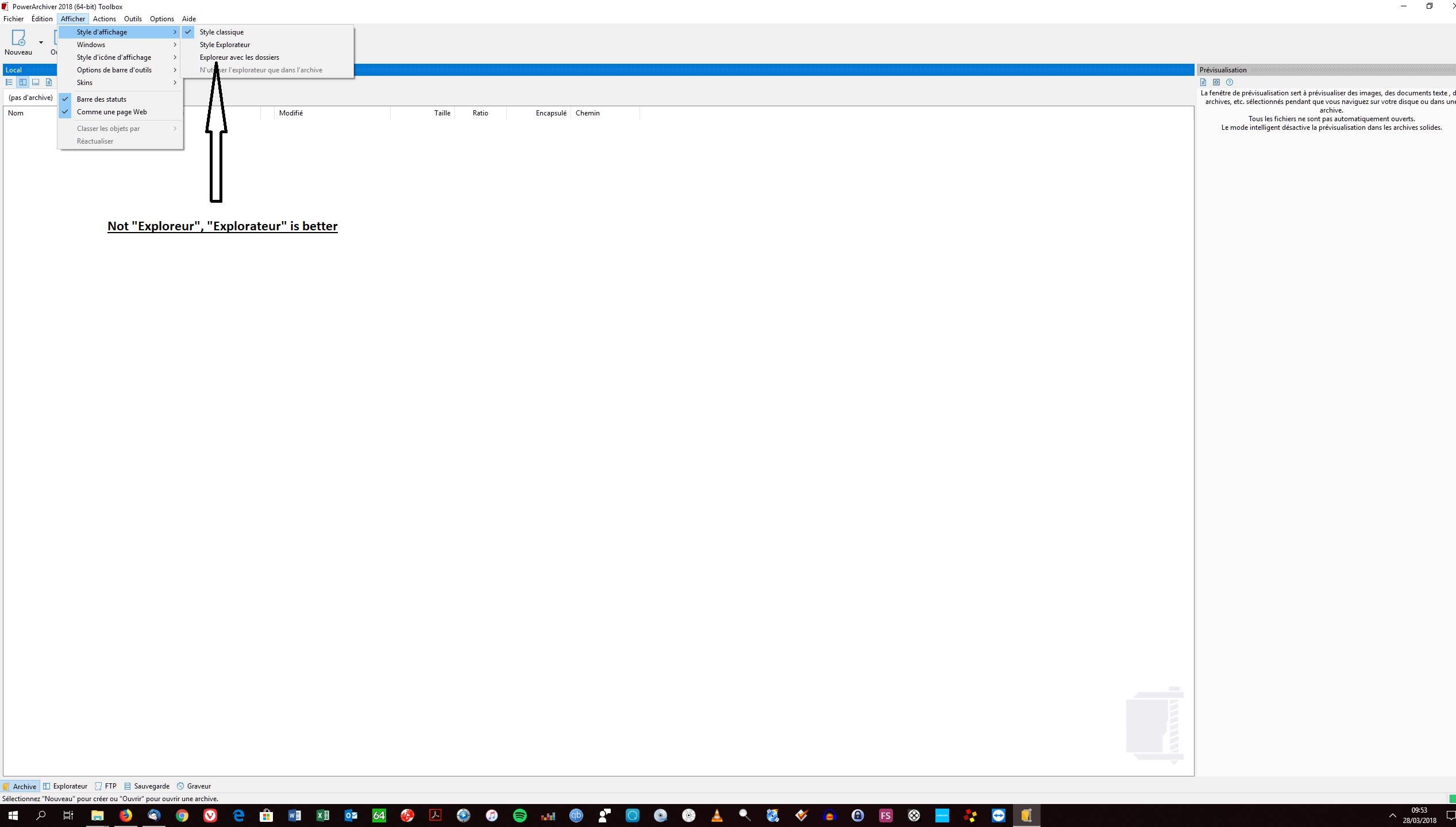This screenshot has height=827, width=1456.
Task: Expand the Style d'affichage submenu
Action: [x=120, y=32]
